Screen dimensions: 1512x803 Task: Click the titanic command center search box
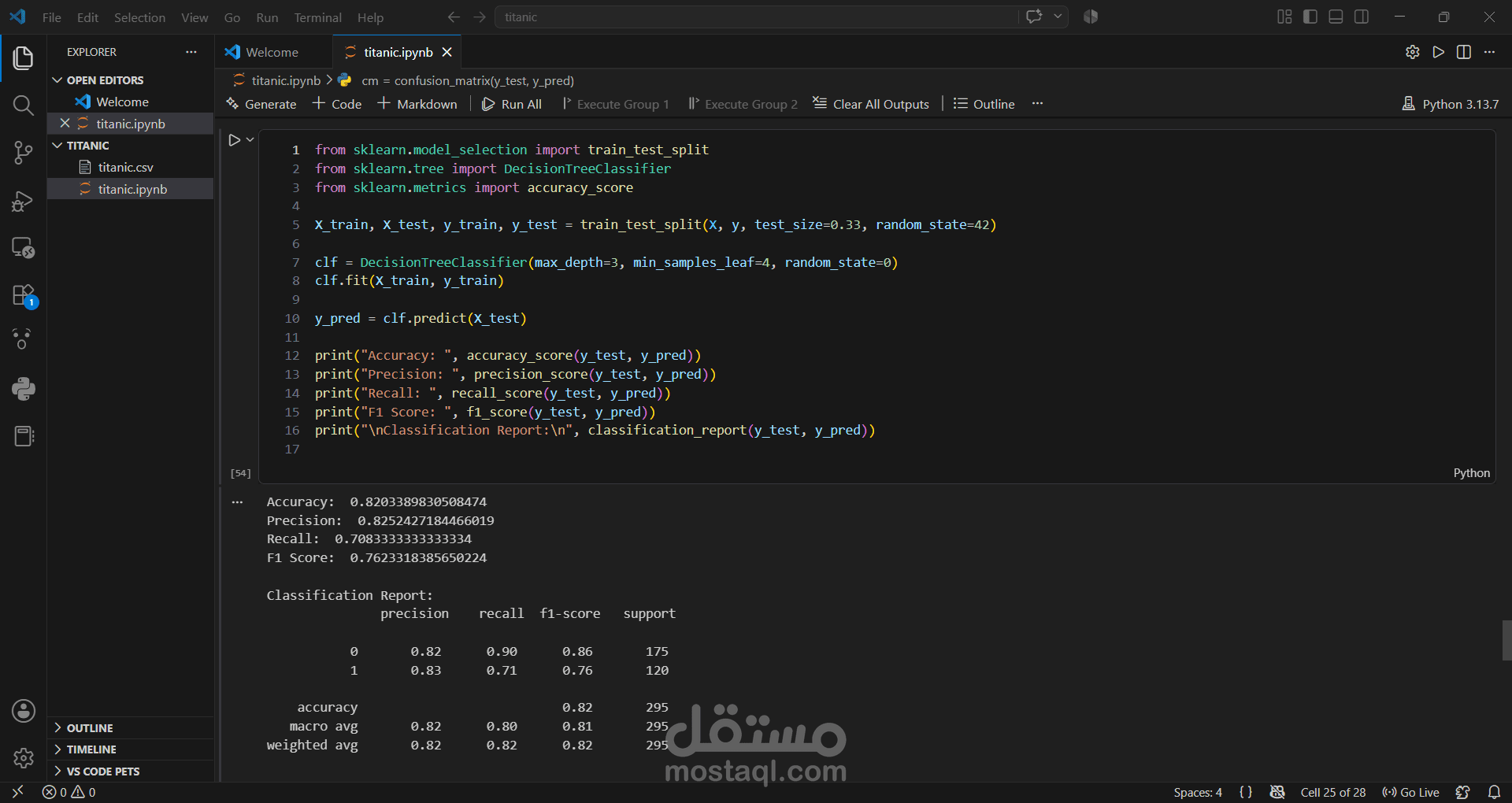pyautogui.click(x=756, y=17)
